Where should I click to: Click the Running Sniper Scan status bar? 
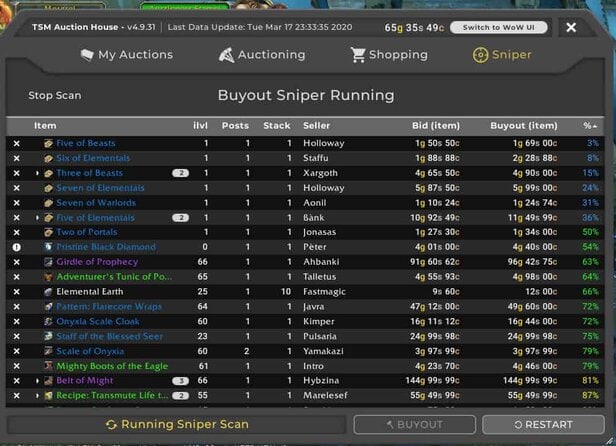tap(177, 425)
